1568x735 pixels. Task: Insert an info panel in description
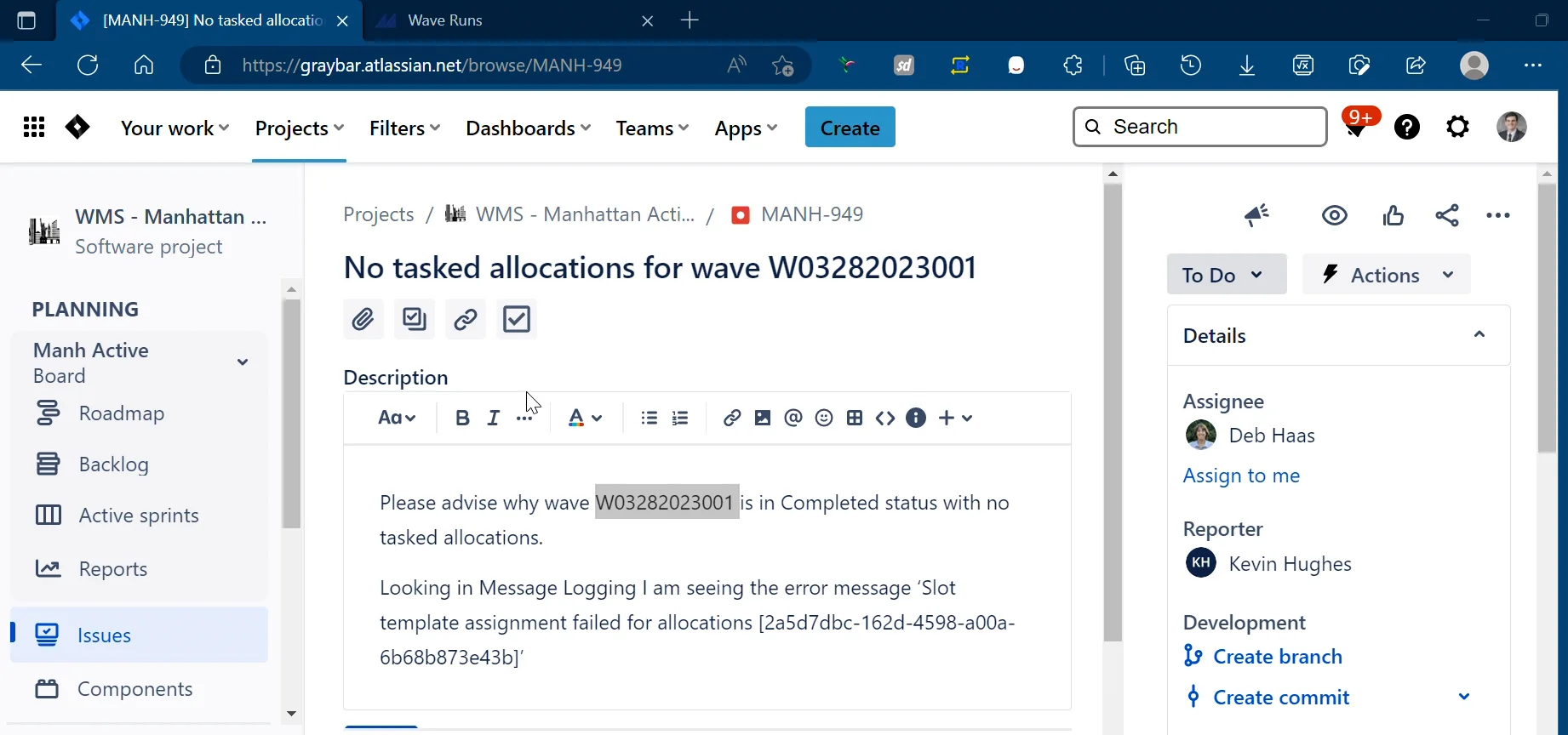[916, 418]
